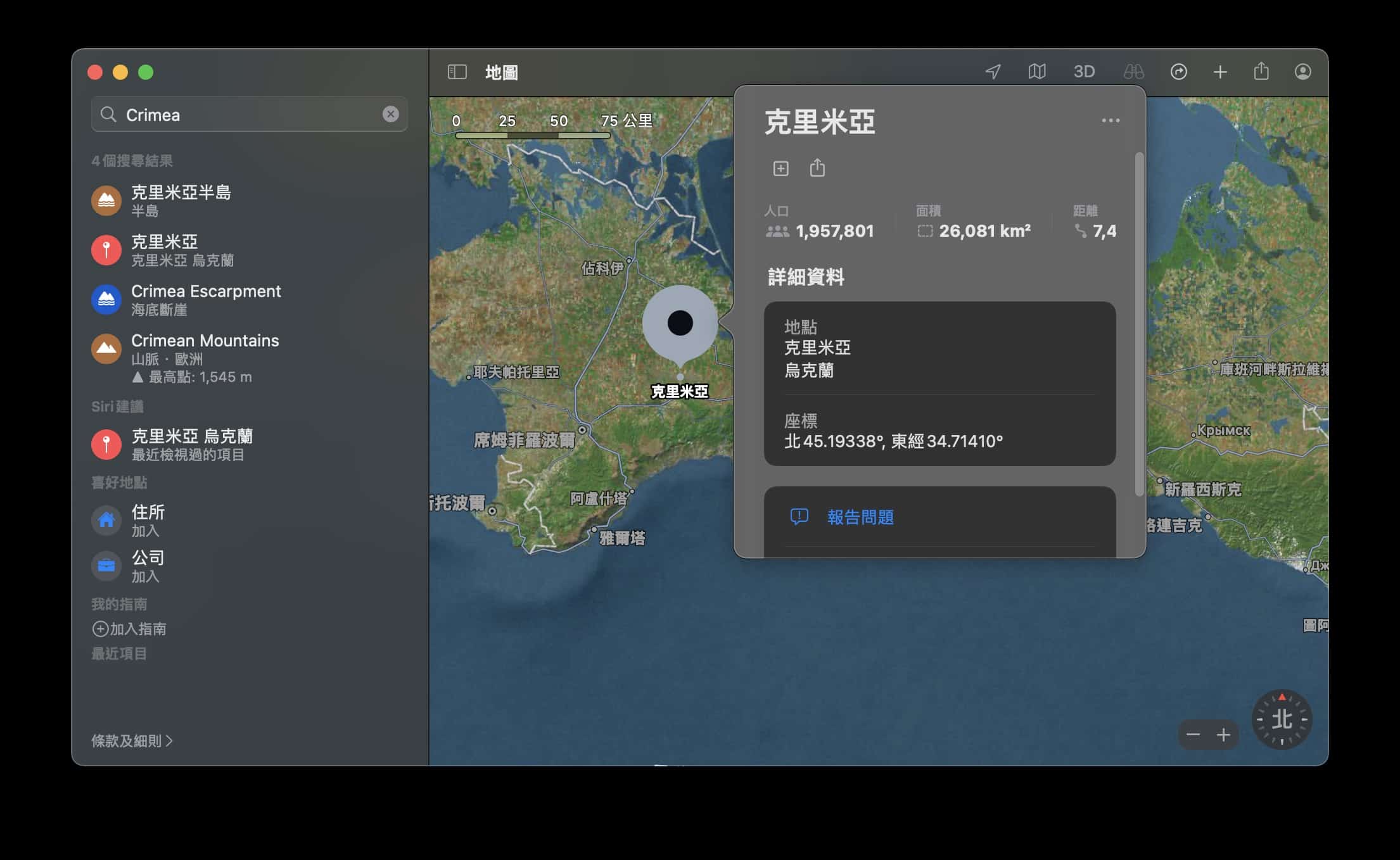Click the 詳細資料 details heading
Image resolution: width=1400 pixels, height=860 pixels.
coord(806,277)
